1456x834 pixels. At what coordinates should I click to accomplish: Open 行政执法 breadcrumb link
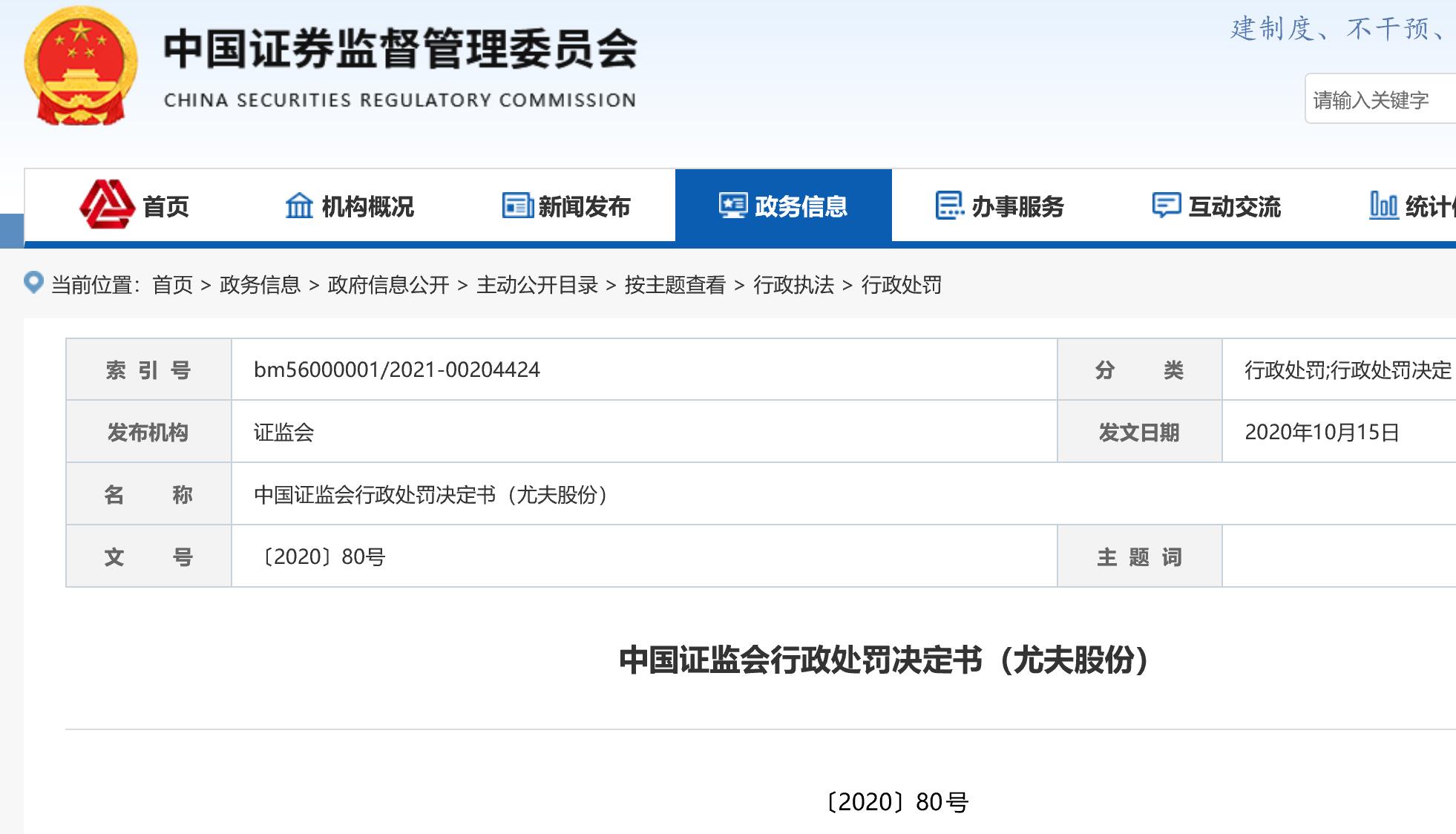coord(793,285)
